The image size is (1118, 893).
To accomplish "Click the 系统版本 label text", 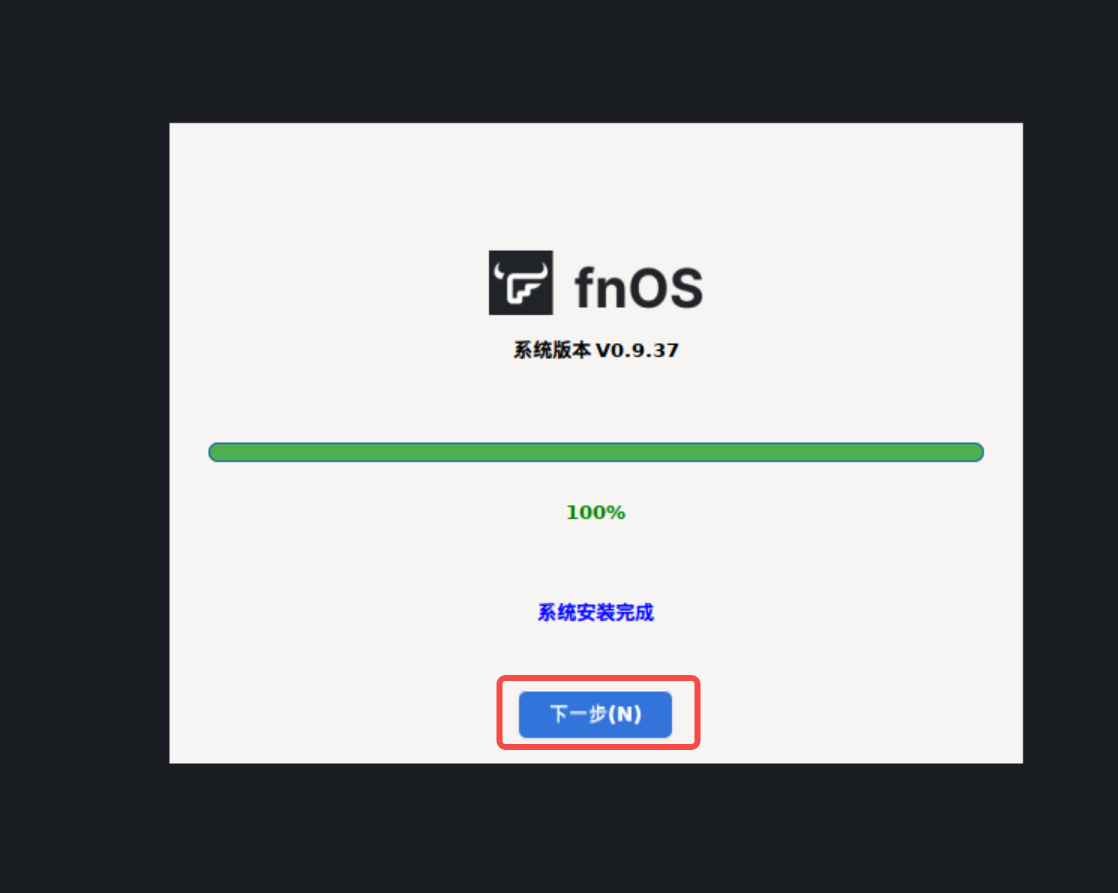I will 552,350.
